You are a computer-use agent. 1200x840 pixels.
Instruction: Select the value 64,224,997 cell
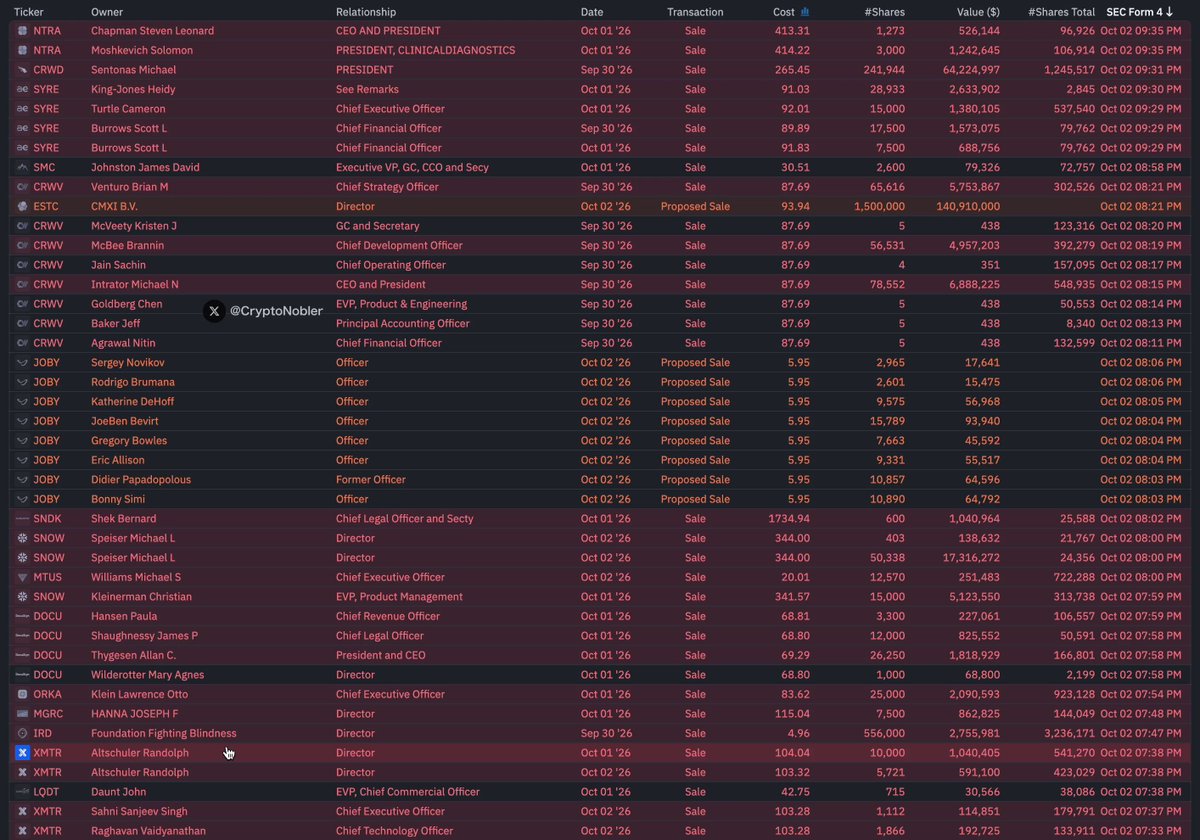(x=970, y=70)
